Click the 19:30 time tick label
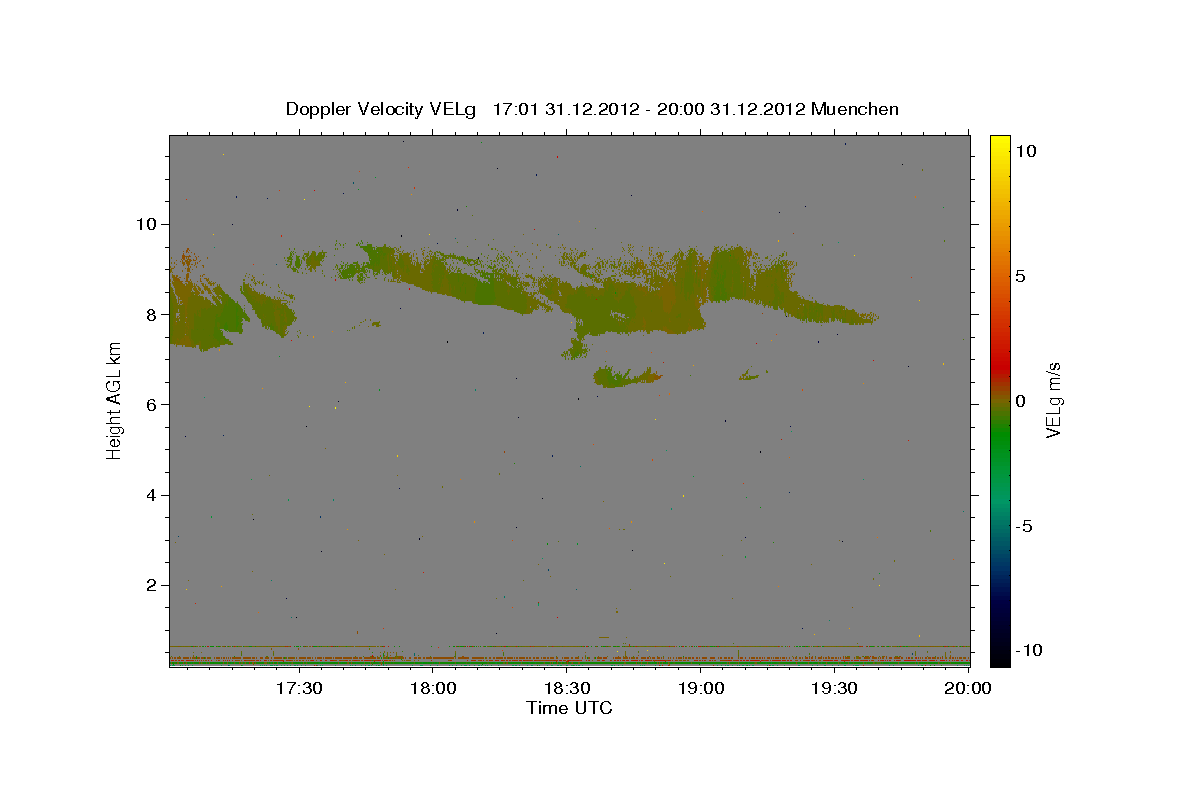The width and height of the screenshot is (1200, 800). pyautogui.click(x=835, y=688)
